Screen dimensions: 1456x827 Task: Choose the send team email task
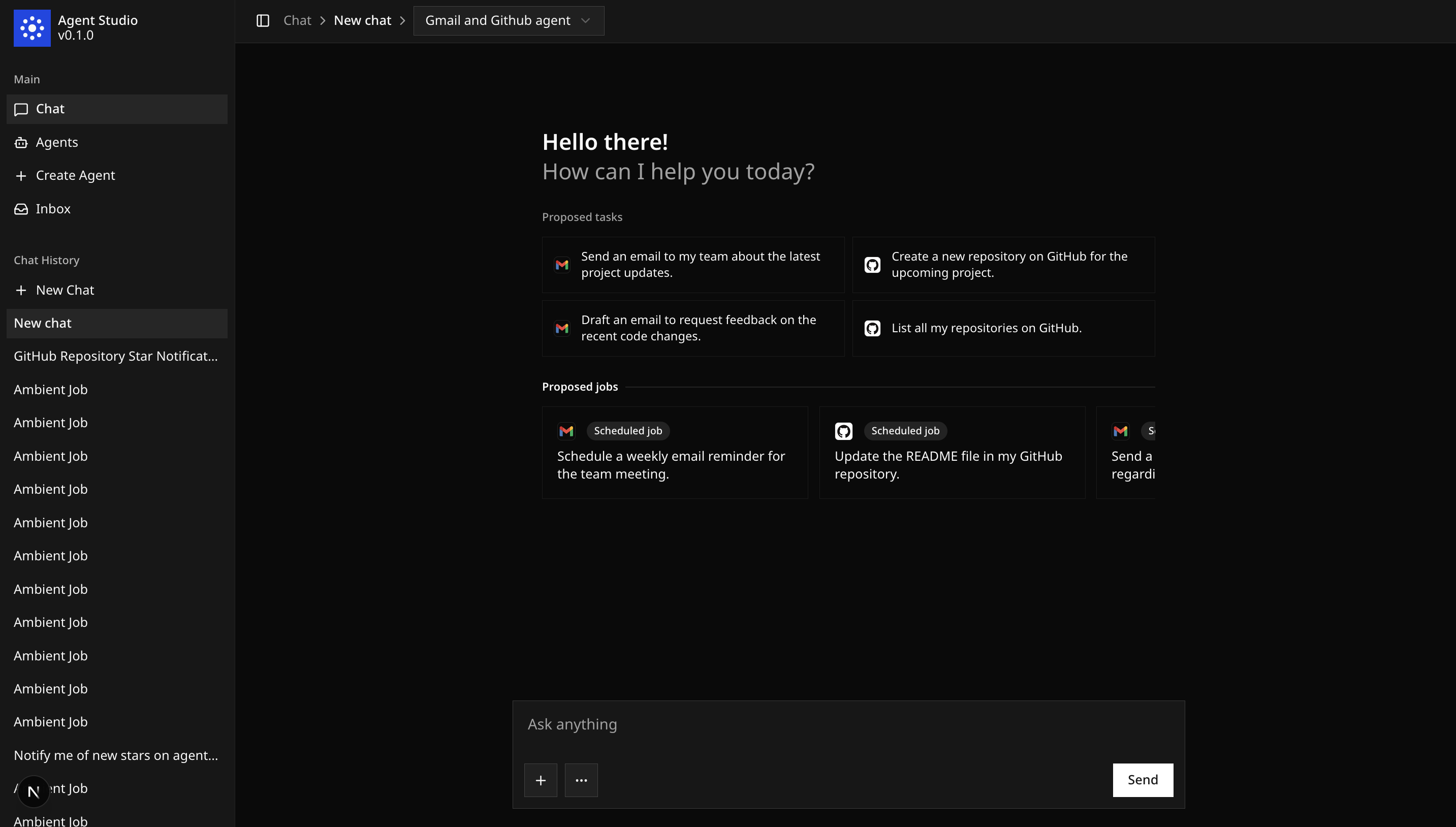(x=693, y=265)
